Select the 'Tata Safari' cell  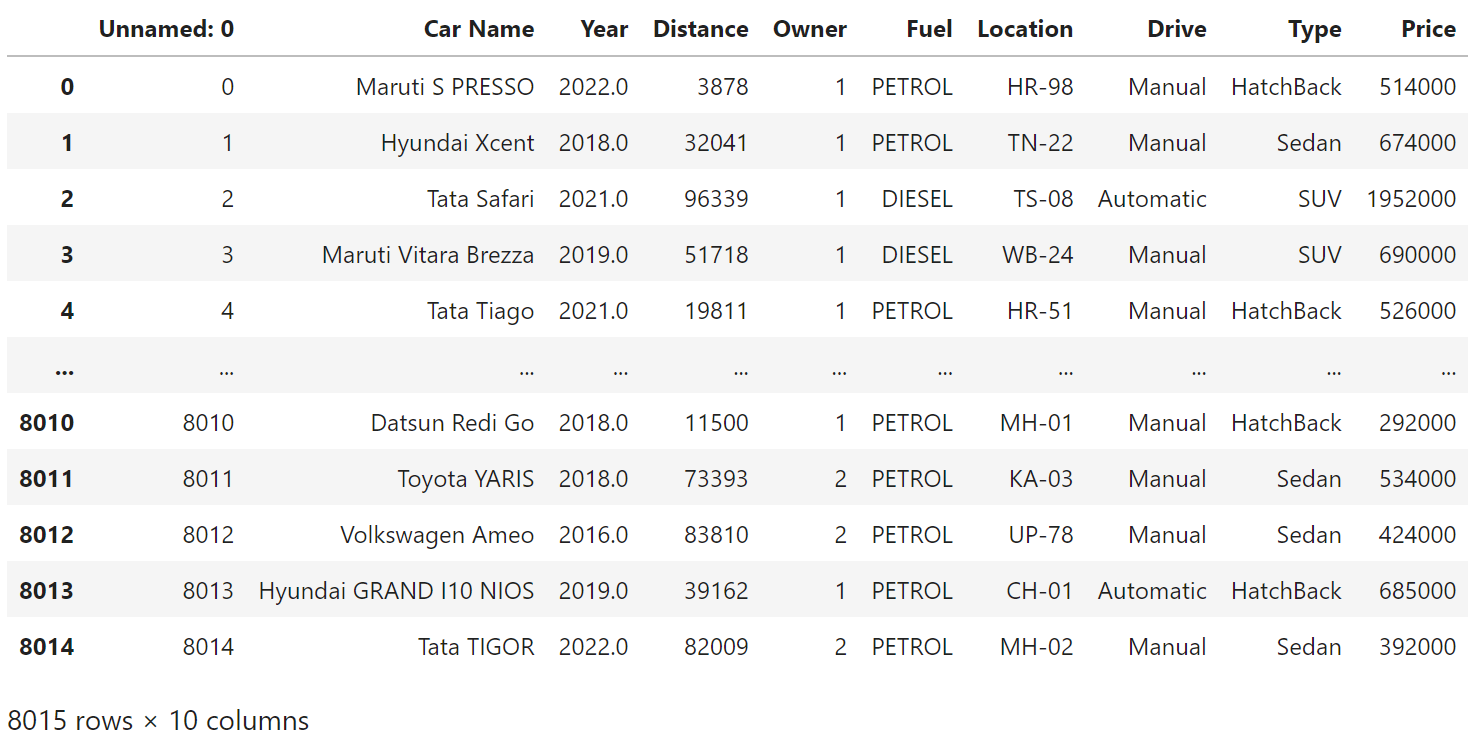(x=481, y=199)
